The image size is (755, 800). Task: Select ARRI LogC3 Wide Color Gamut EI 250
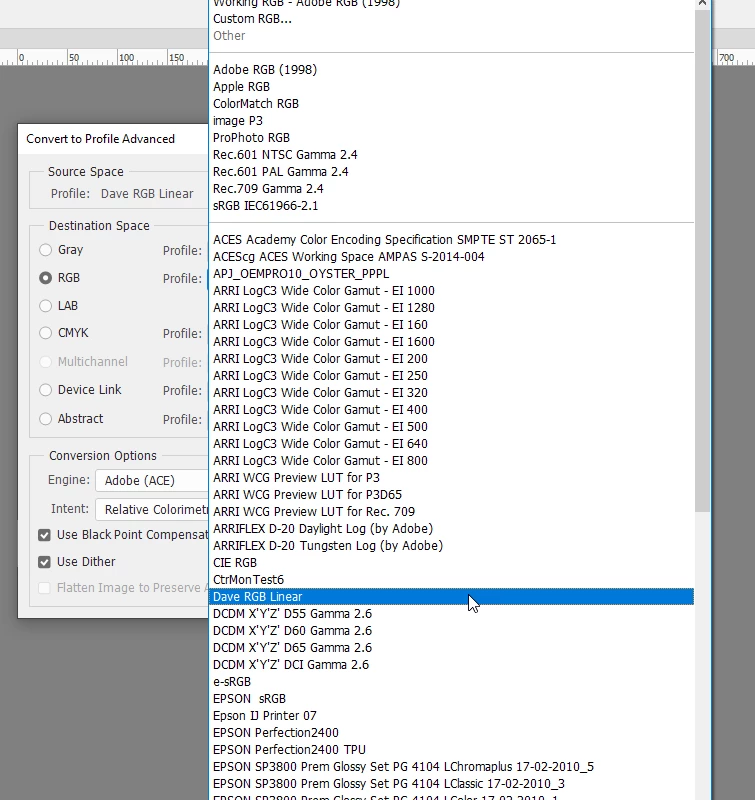(x=451, y=376)
